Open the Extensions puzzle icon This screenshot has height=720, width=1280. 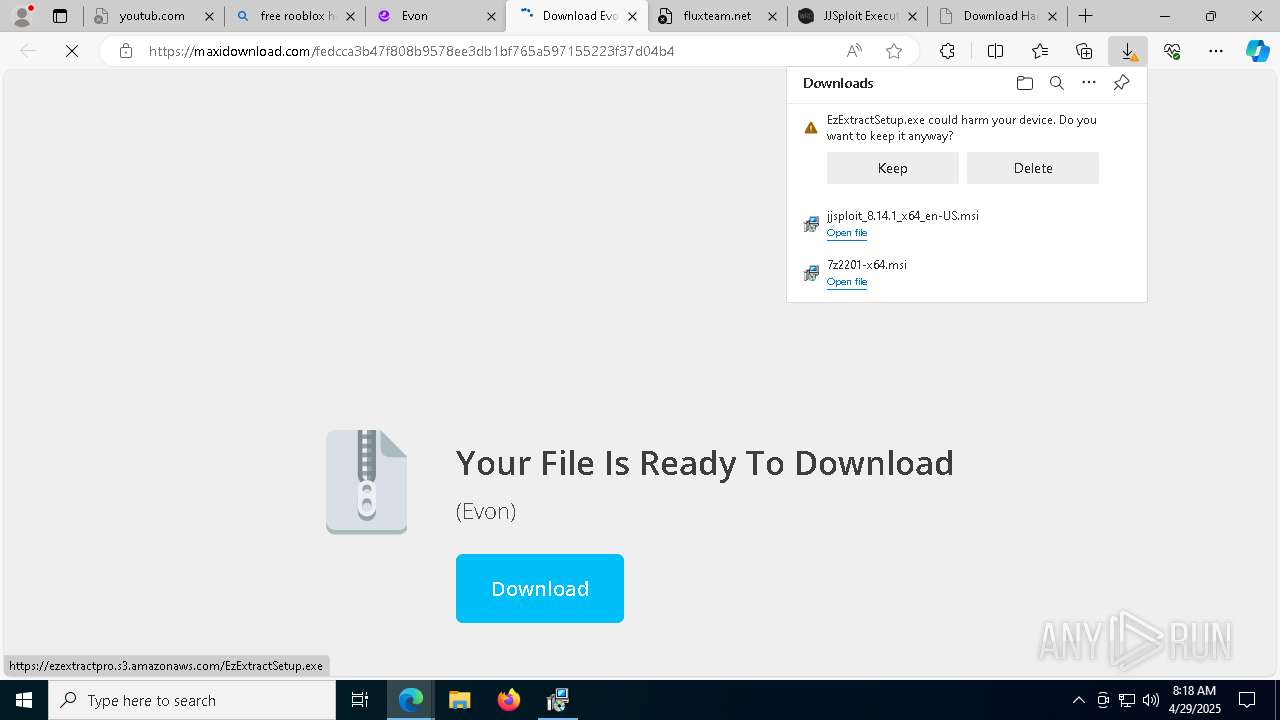click(947, 51)
